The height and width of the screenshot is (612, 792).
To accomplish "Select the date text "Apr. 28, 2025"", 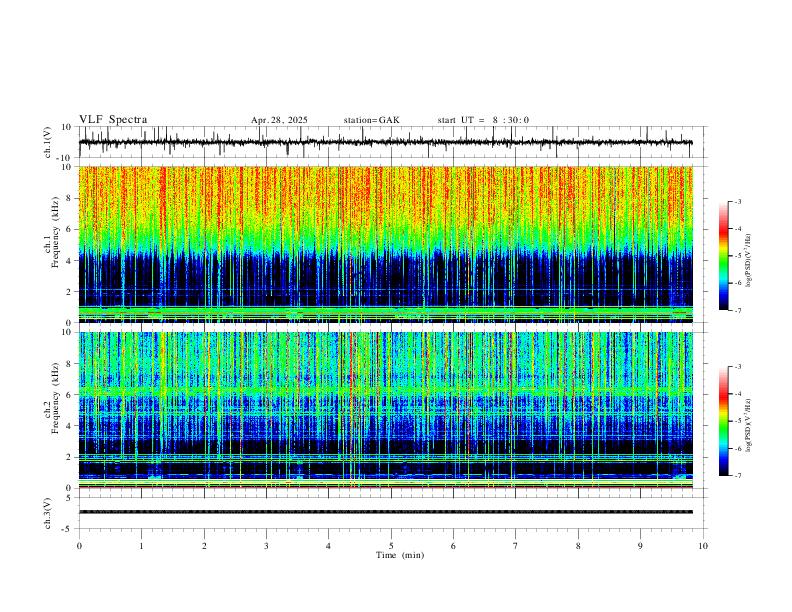I will 279,120.
